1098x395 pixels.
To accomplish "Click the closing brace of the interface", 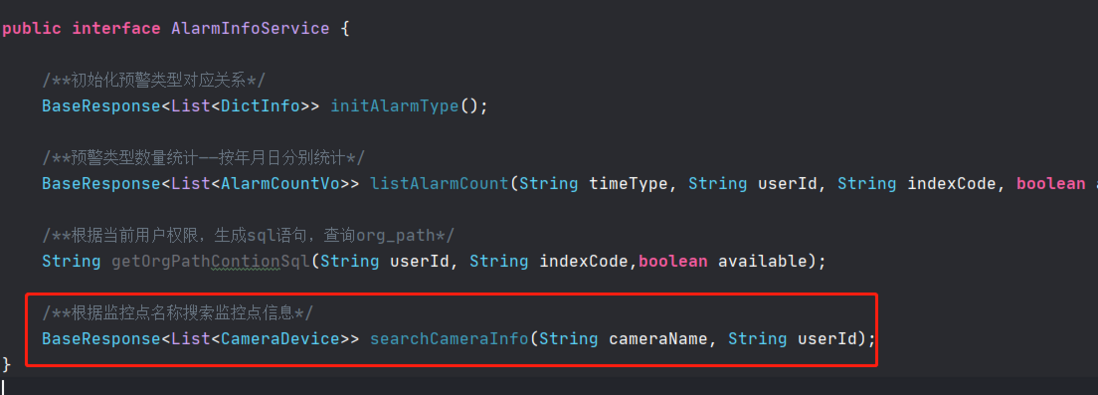I will (x=7, y=365).
